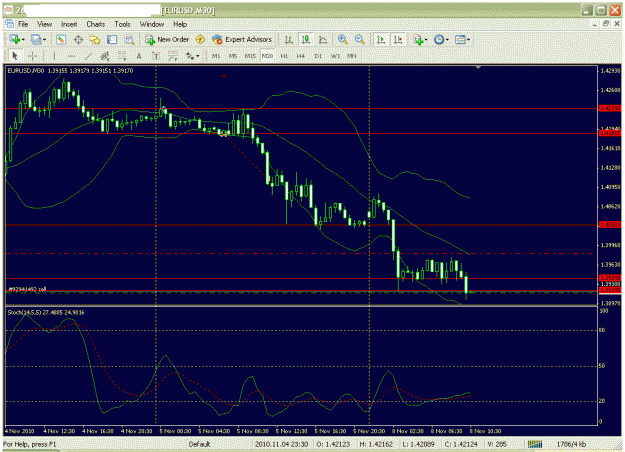This screenshot has width=625, height=452.
Task: Select the Stoch(14,5,5) indicator label
Action: [x=46, y=312]
